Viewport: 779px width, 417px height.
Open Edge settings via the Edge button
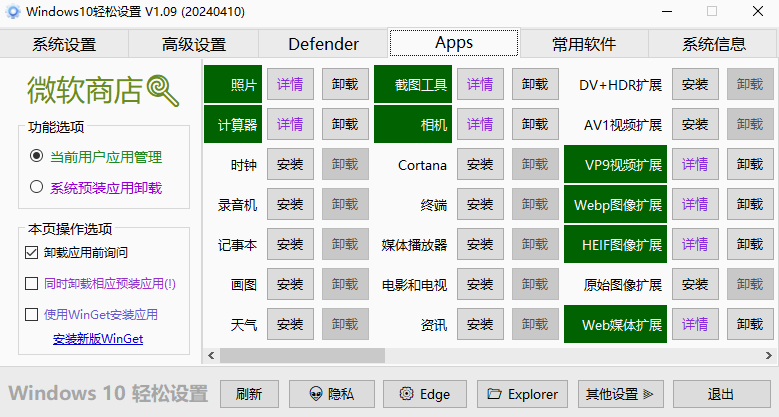pyautogui.click(x=425, y=394)
